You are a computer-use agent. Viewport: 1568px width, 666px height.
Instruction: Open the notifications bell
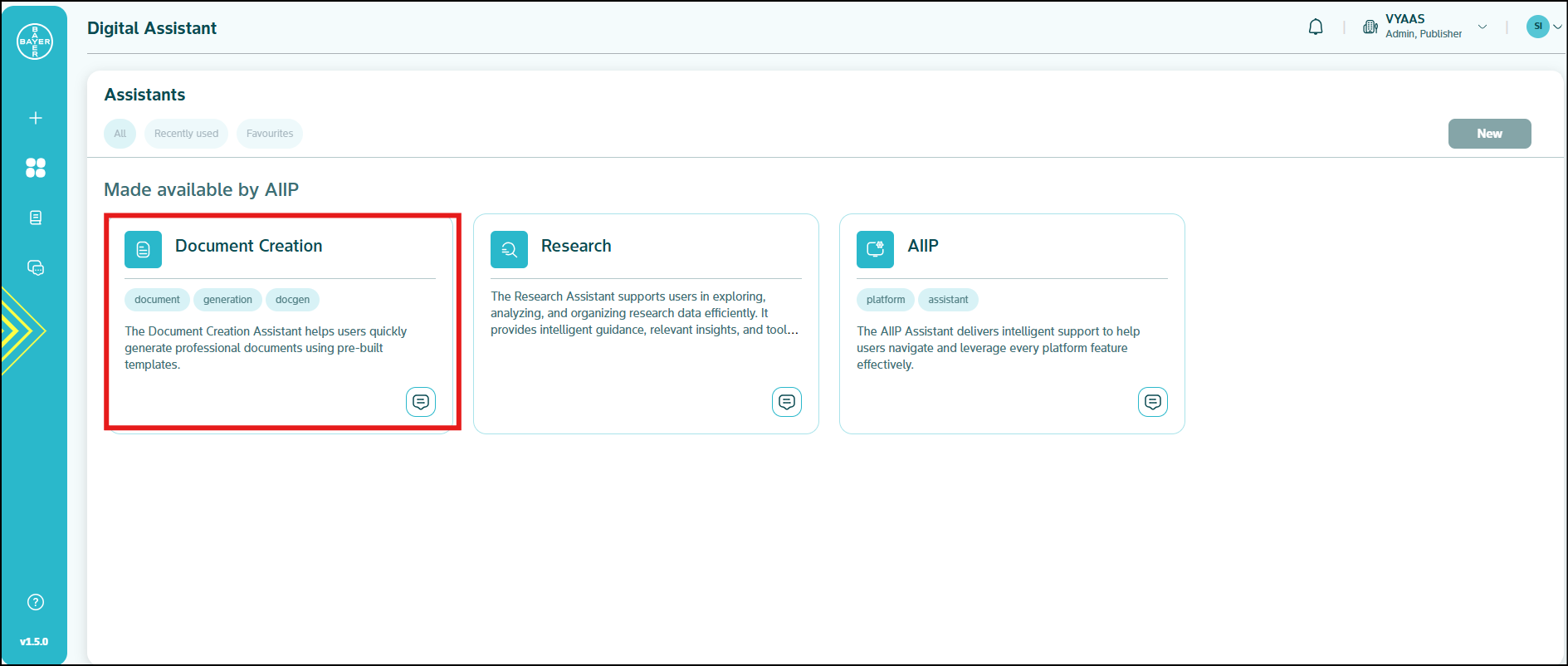pyautogui.click(x=1316, y=27)
